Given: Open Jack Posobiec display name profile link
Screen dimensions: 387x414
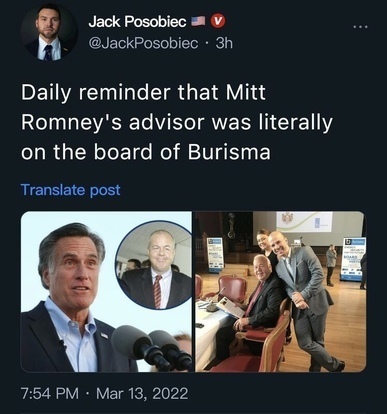Looking at the screenshot, I should pyautogui.click(x=137, y=22).
